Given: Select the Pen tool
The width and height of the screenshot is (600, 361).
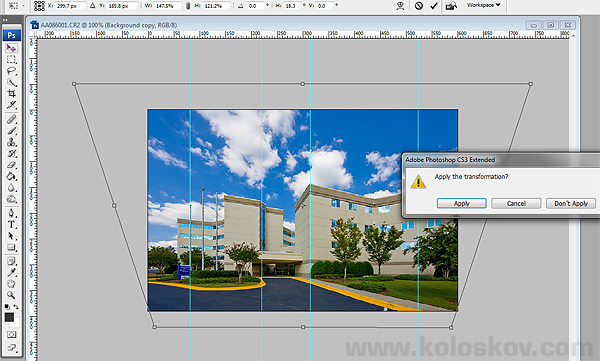Looking at the screenshot, I should [11, 213].
